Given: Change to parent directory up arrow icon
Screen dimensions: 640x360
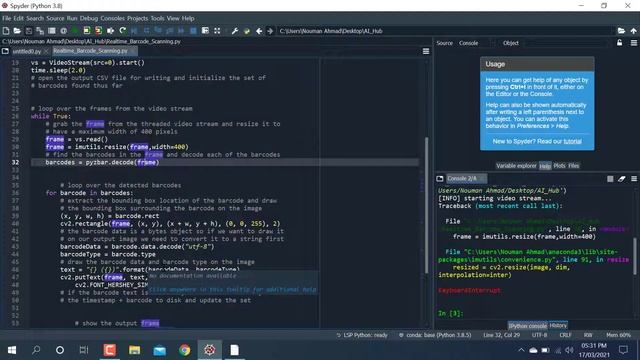Looking at the screenshot, I should pyautogui.click(x=633, y=31).
